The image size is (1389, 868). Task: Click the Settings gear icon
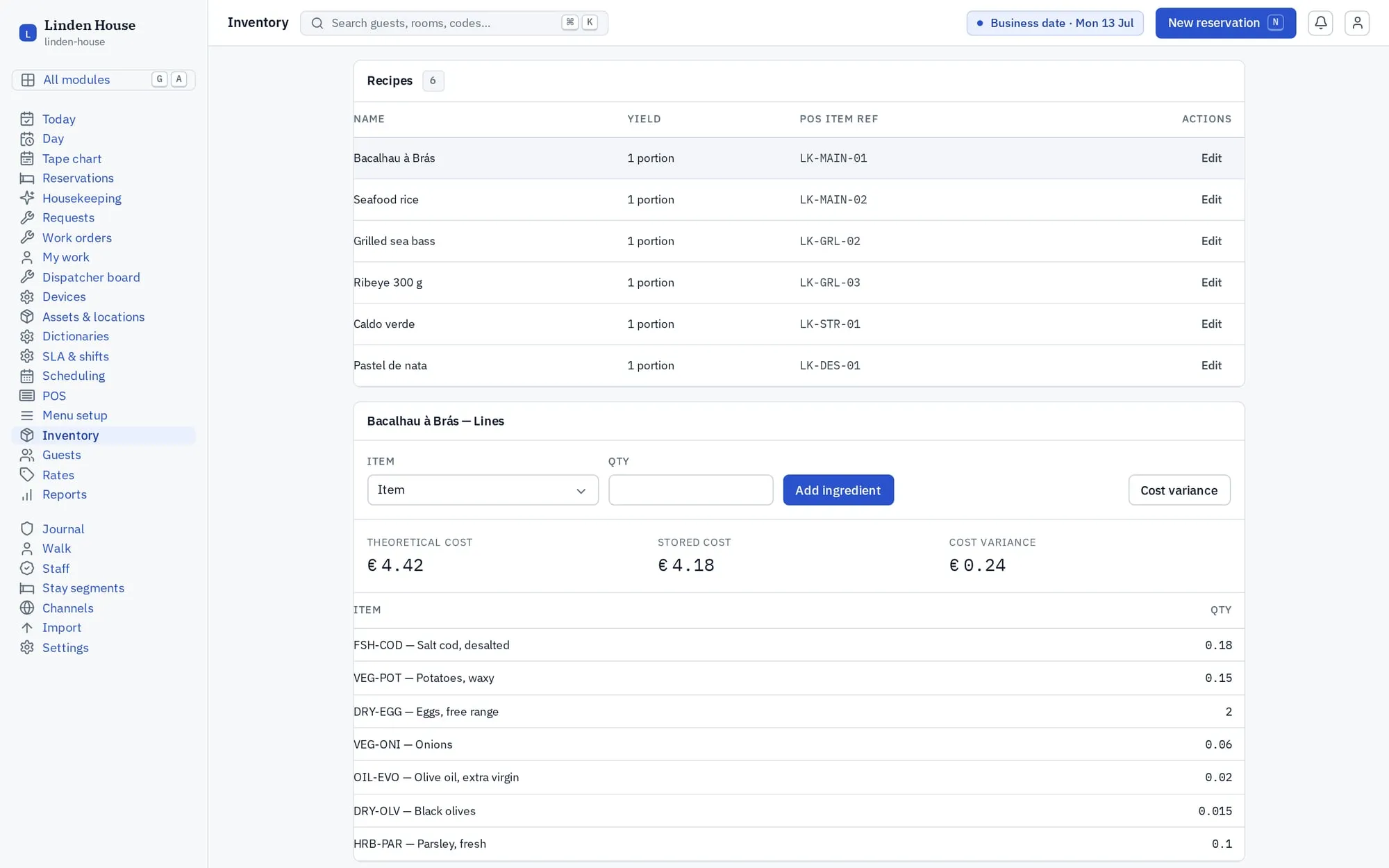(x=27, y=648)
